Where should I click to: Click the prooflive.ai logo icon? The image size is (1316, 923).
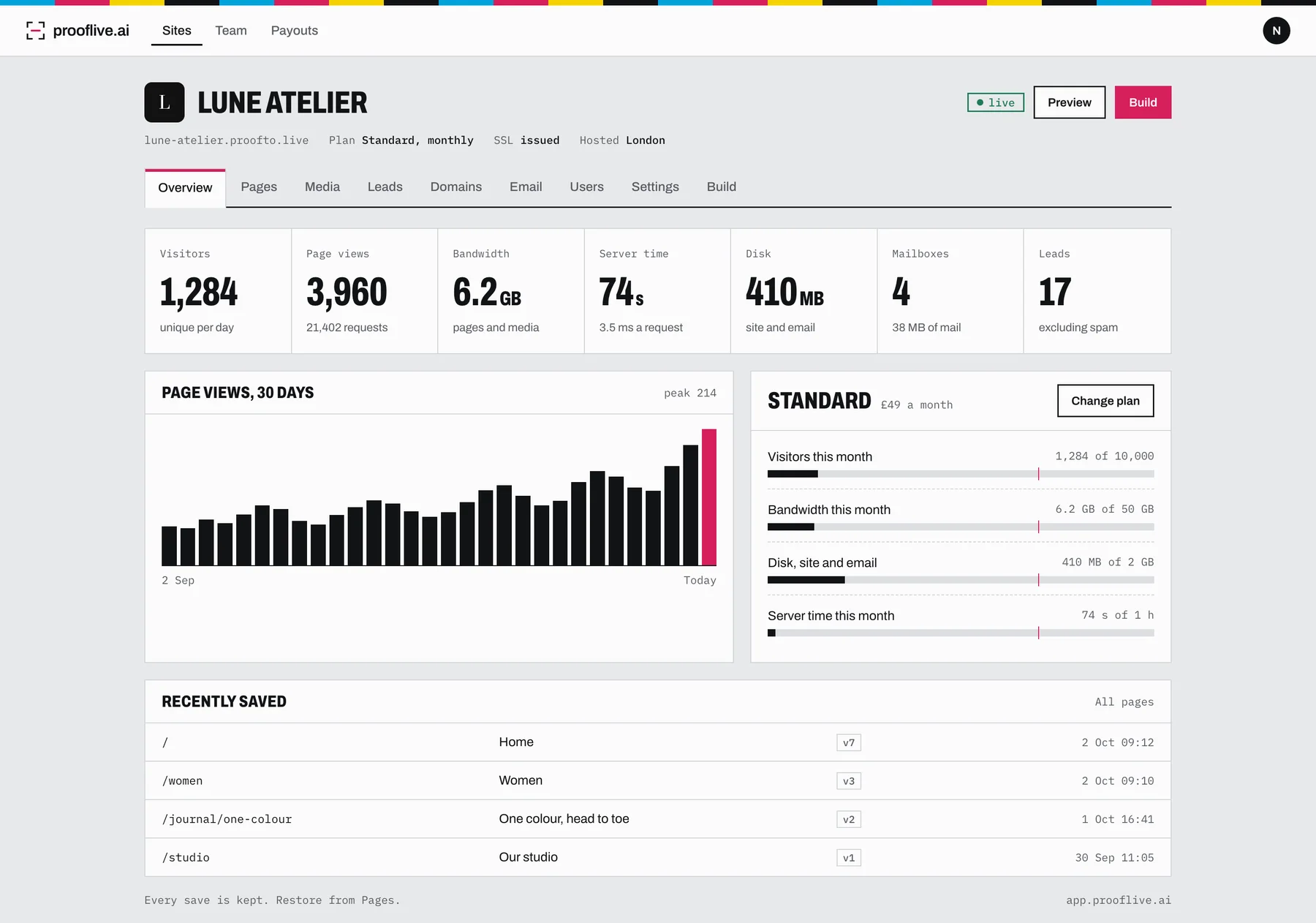(x=35, y=31)
